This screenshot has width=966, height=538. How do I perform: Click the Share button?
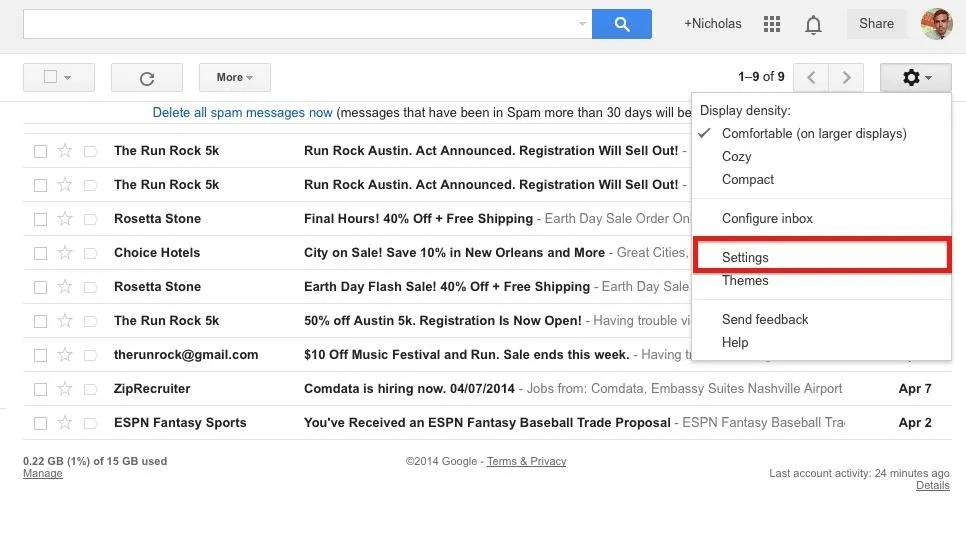tap(877, 24)
